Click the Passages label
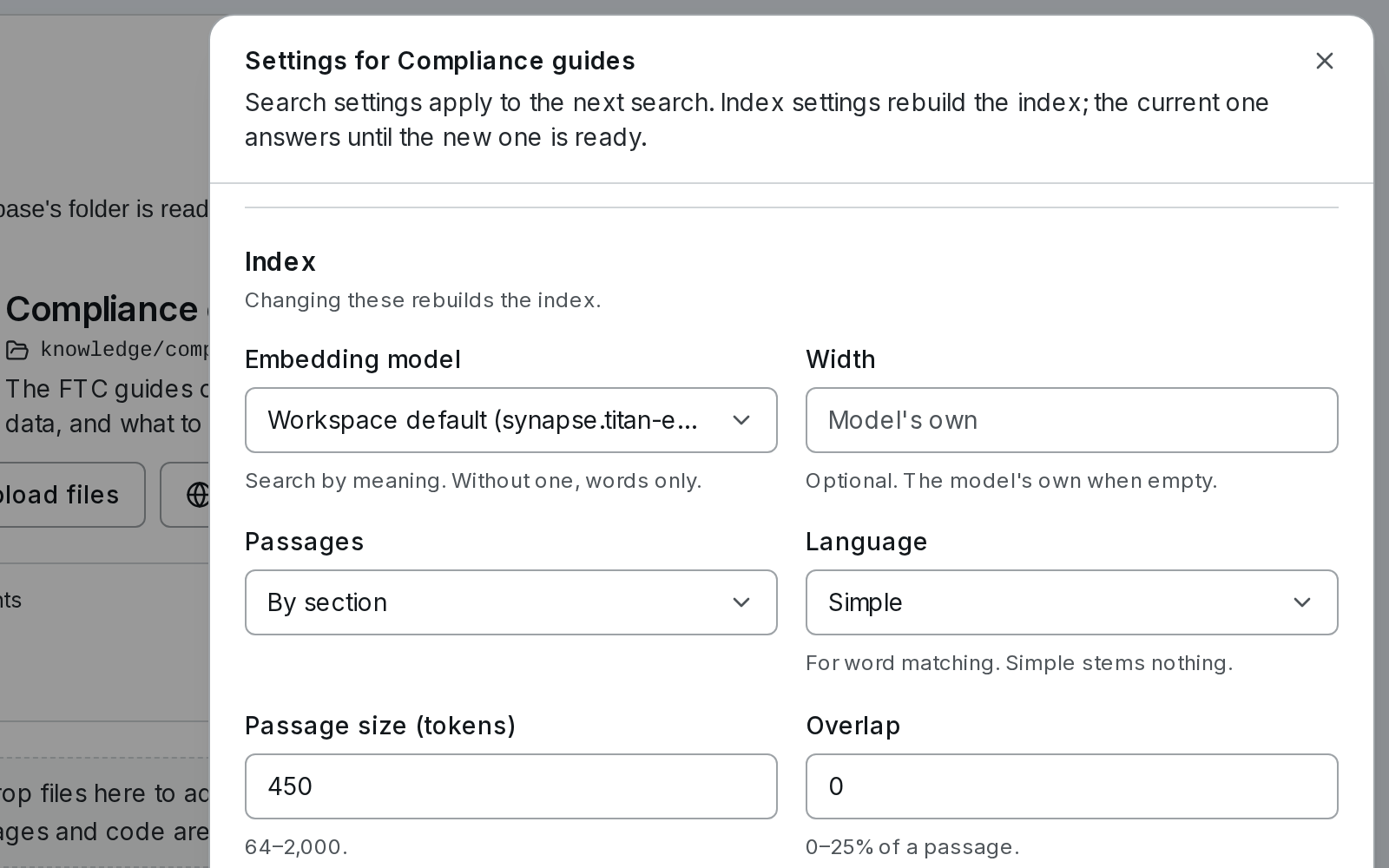 point(304,542)
